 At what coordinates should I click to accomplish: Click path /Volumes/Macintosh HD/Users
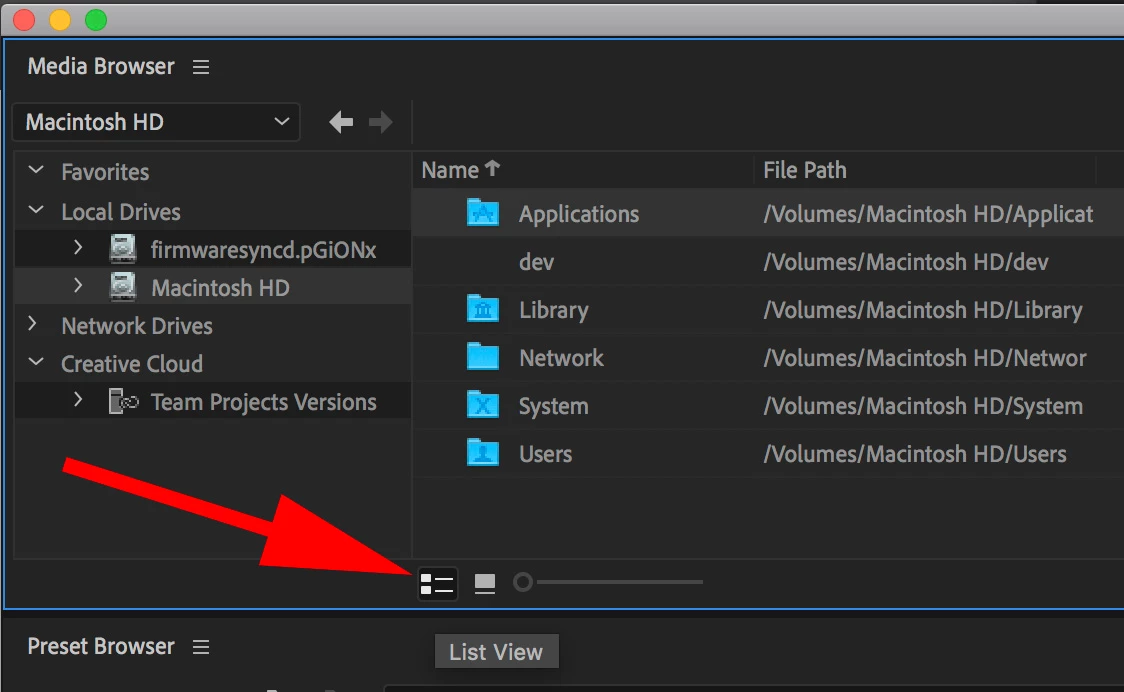[x=915, y=455]
